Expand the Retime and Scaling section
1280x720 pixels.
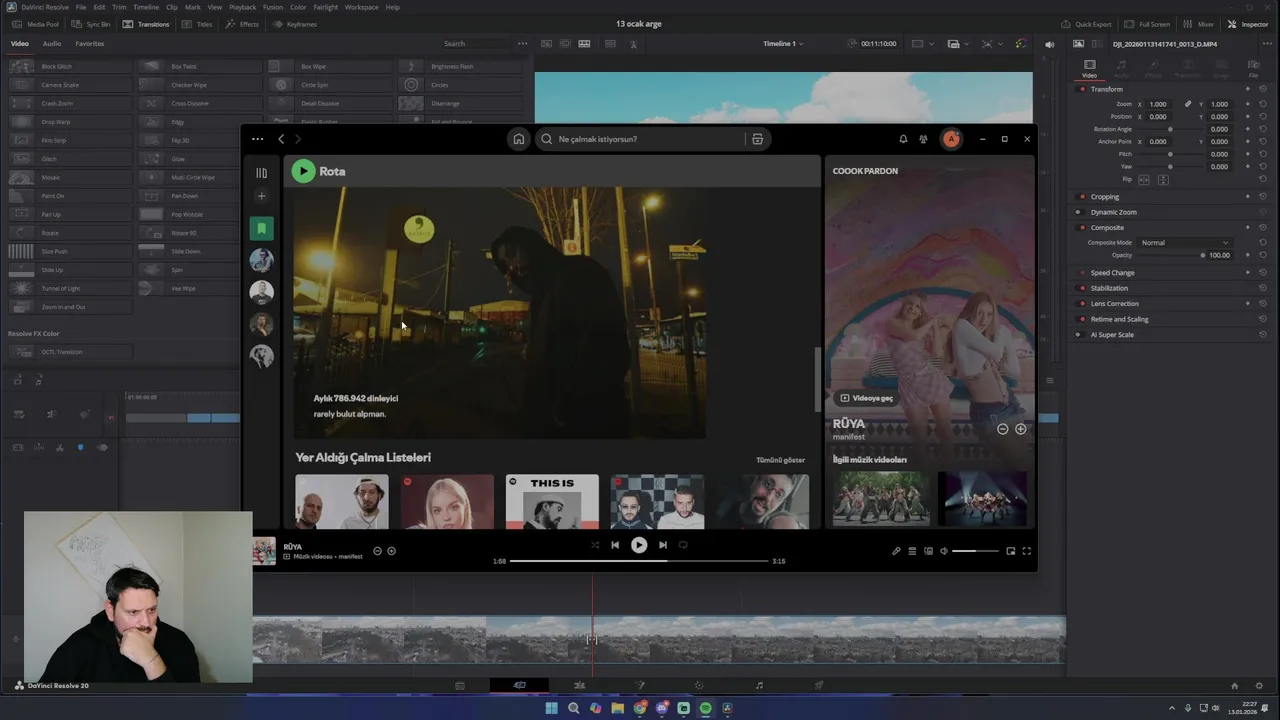tap(1119, 319)
